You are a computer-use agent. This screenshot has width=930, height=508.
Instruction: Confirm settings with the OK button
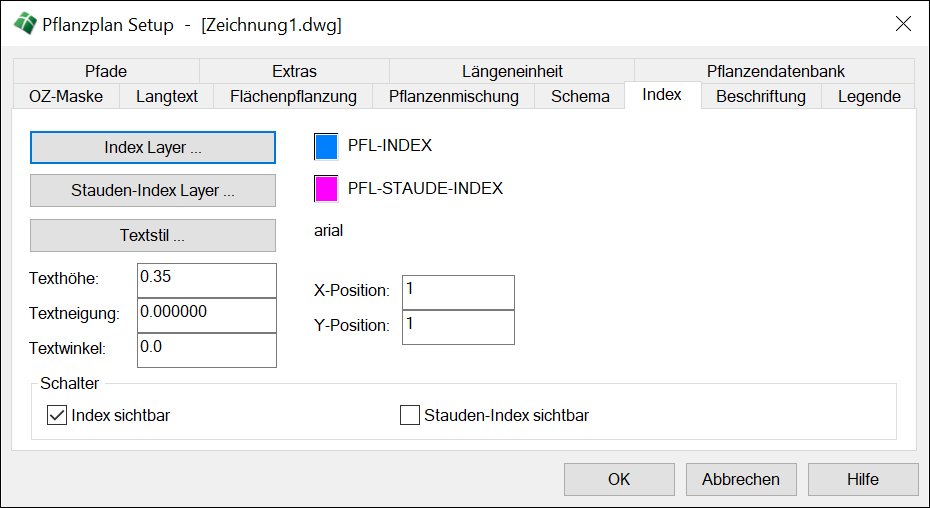tap(619, 479)
